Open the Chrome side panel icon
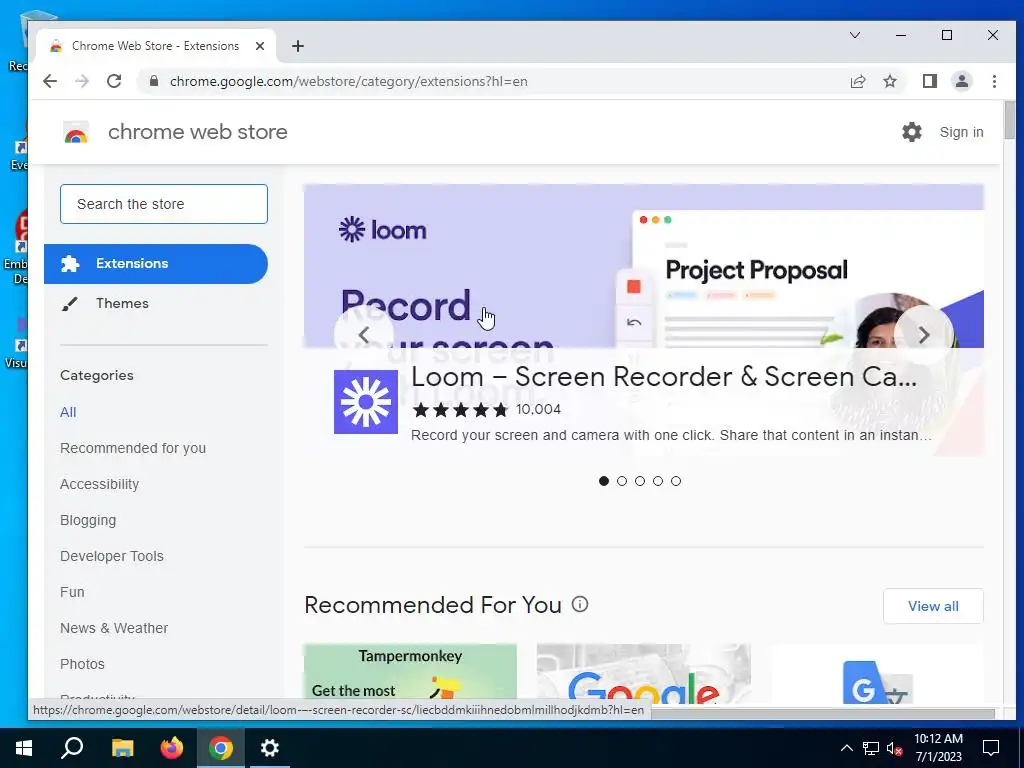This screenshot has height=768, width=1024. tap(930, 81)
